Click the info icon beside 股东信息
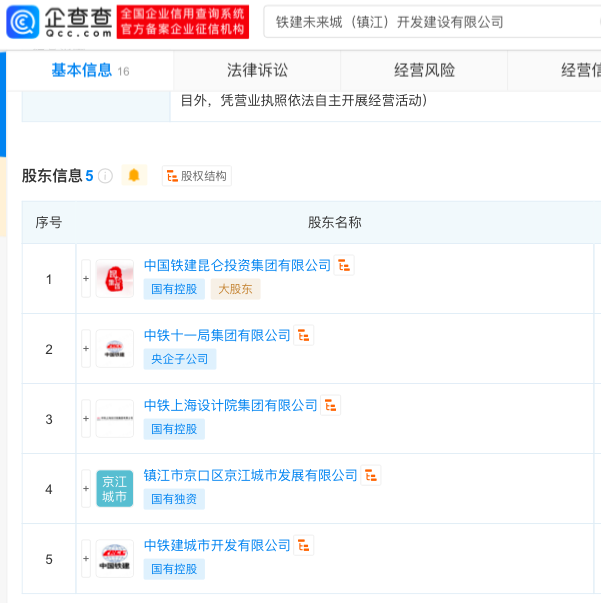The height and width of the screenshot is (603, 601). click(105, 176)
